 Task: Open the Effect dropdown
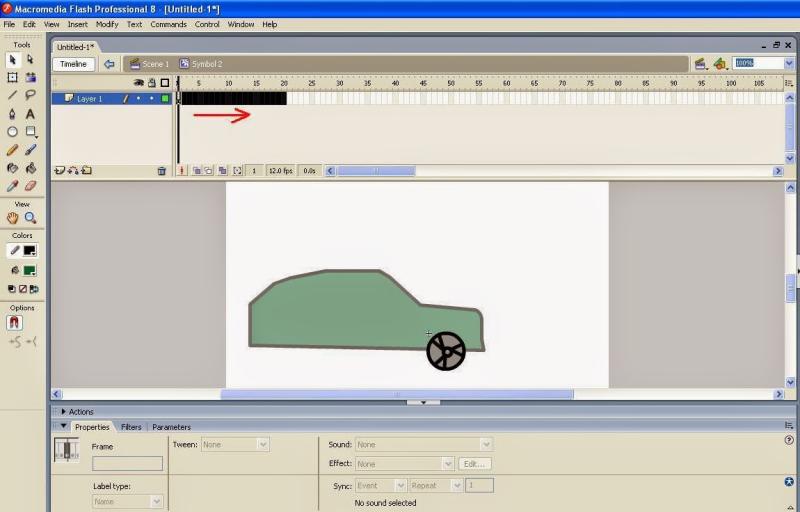pyautogui.click(x=404, y=464)
